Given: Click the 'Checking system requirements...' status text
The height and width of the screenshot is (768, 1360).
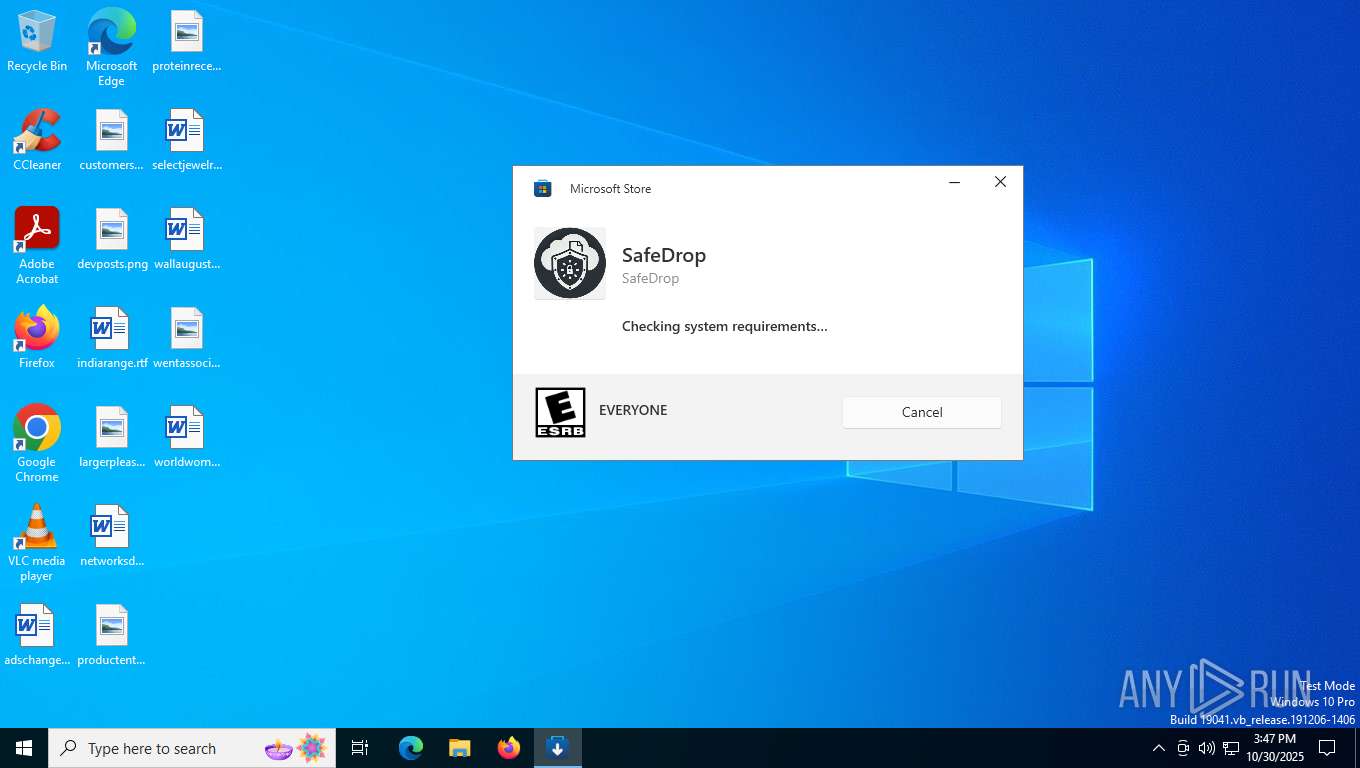Looking at the screenshot, I should tap(725, 326).
